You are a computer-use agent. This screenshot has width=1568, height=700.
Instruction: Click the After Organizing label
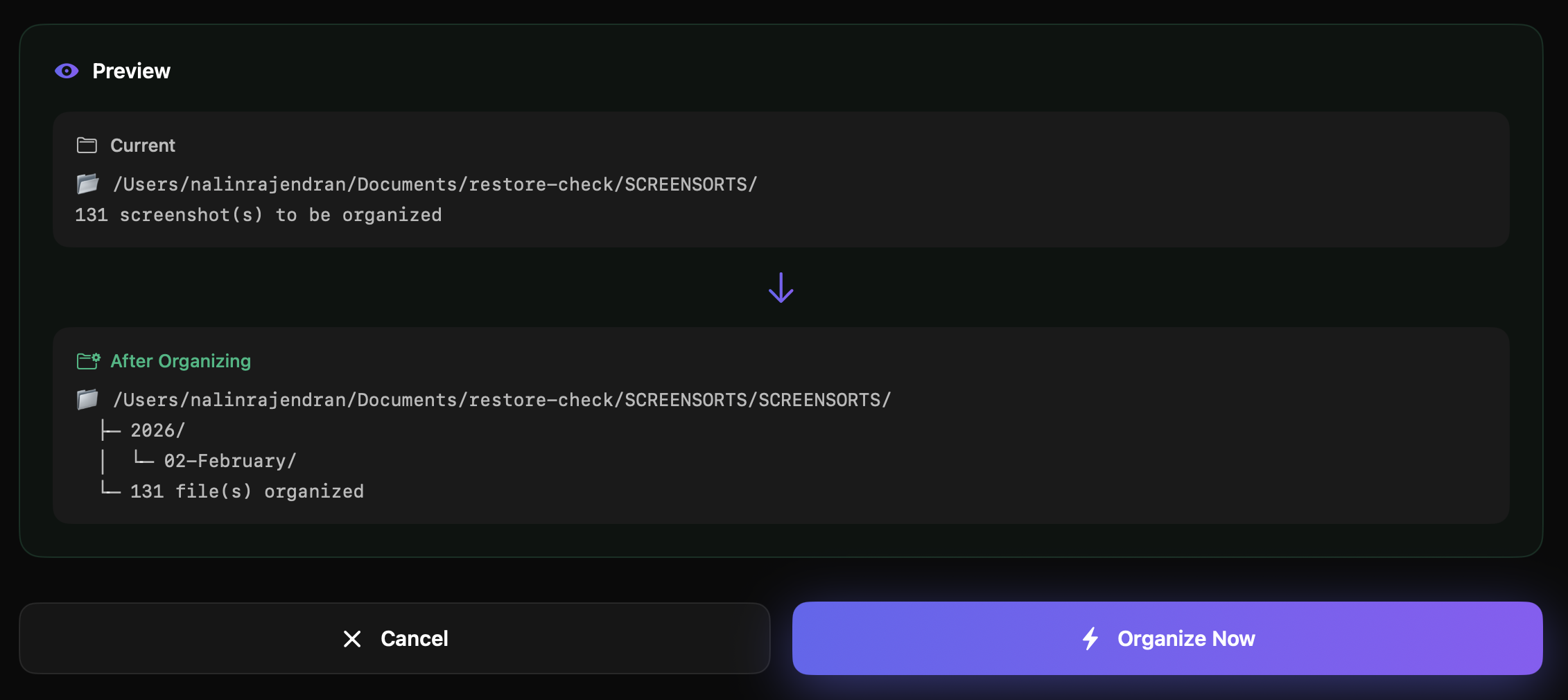coord(181,361)
